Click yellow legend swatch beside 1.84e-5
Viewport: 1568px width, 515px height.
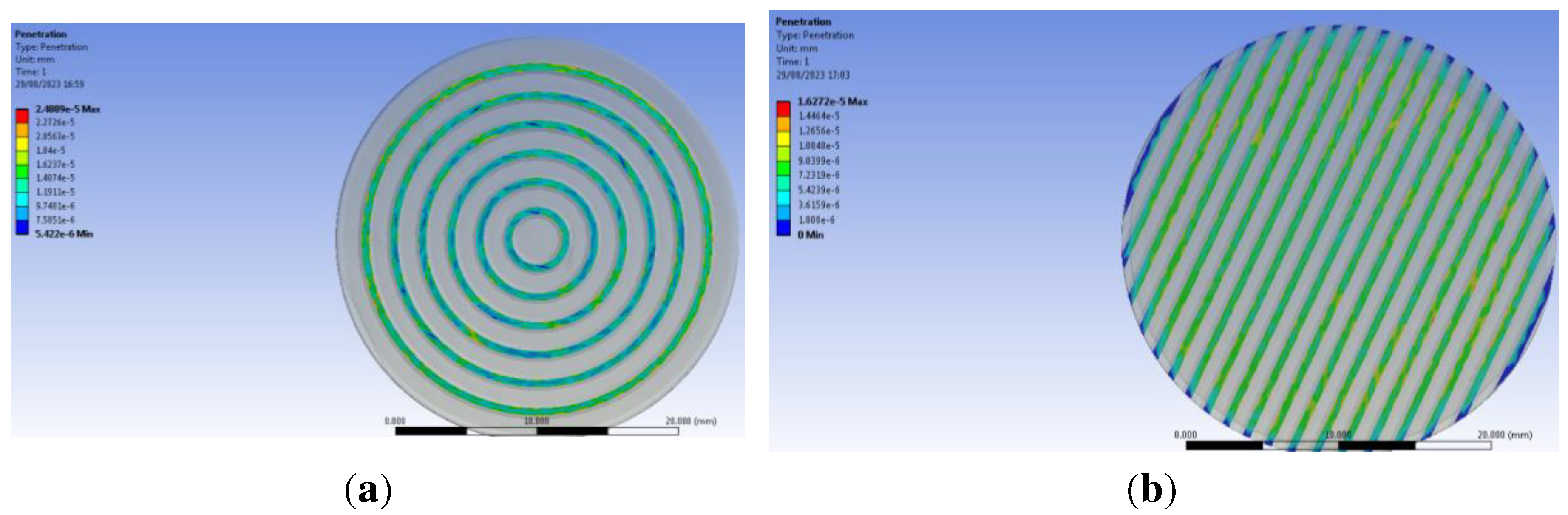(22, 144)
